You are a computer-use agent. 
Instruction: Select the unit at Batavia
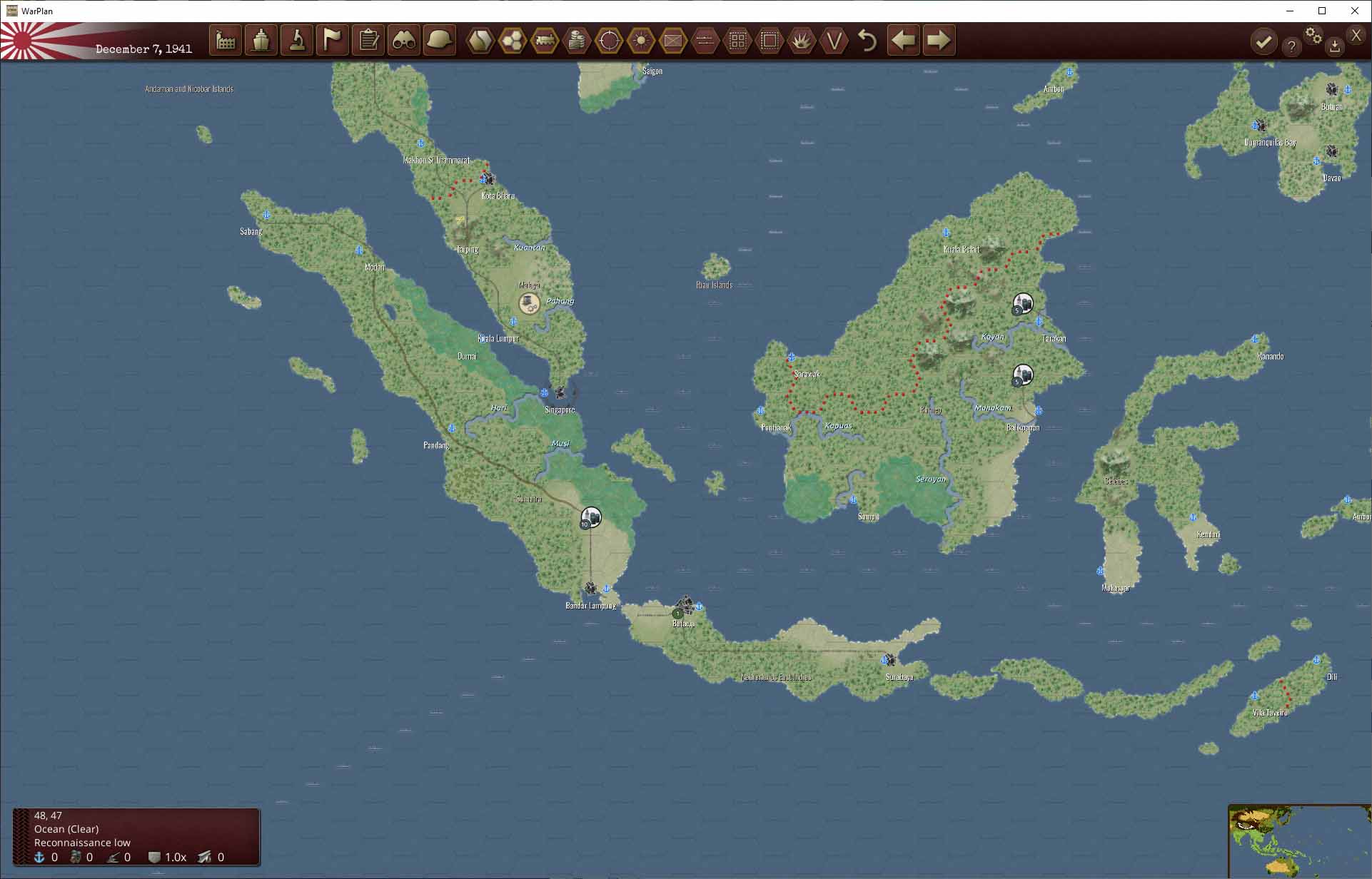tap(684, 606)
